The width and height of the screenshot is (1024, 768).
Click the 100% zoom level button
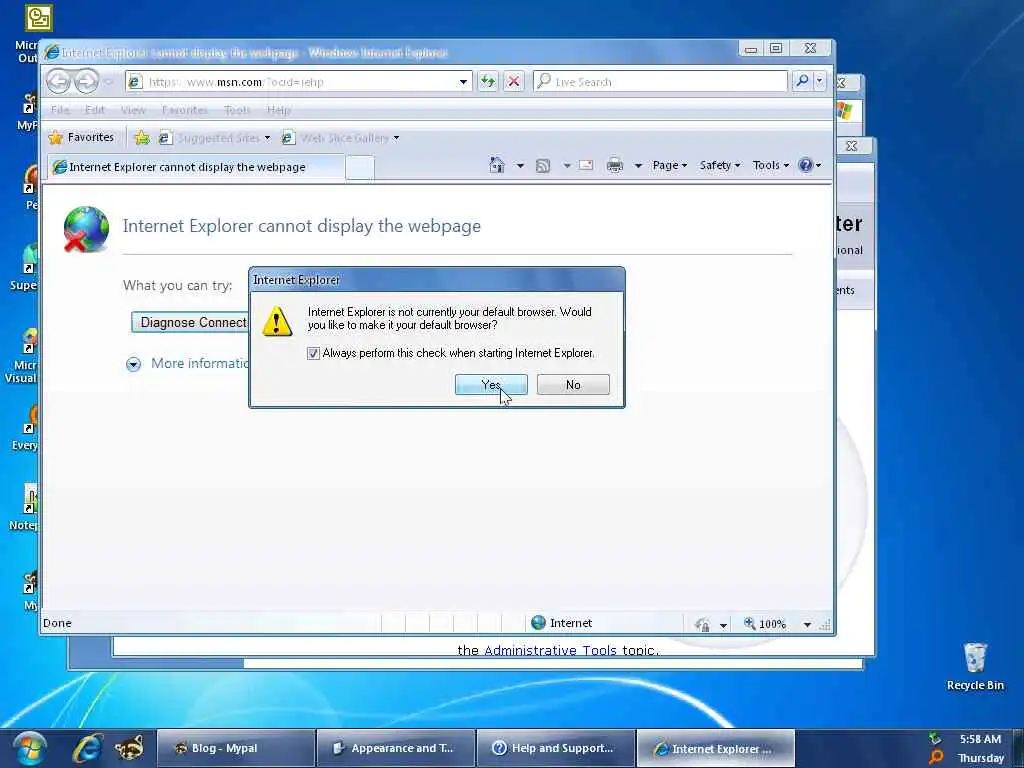tap(765, 624)
